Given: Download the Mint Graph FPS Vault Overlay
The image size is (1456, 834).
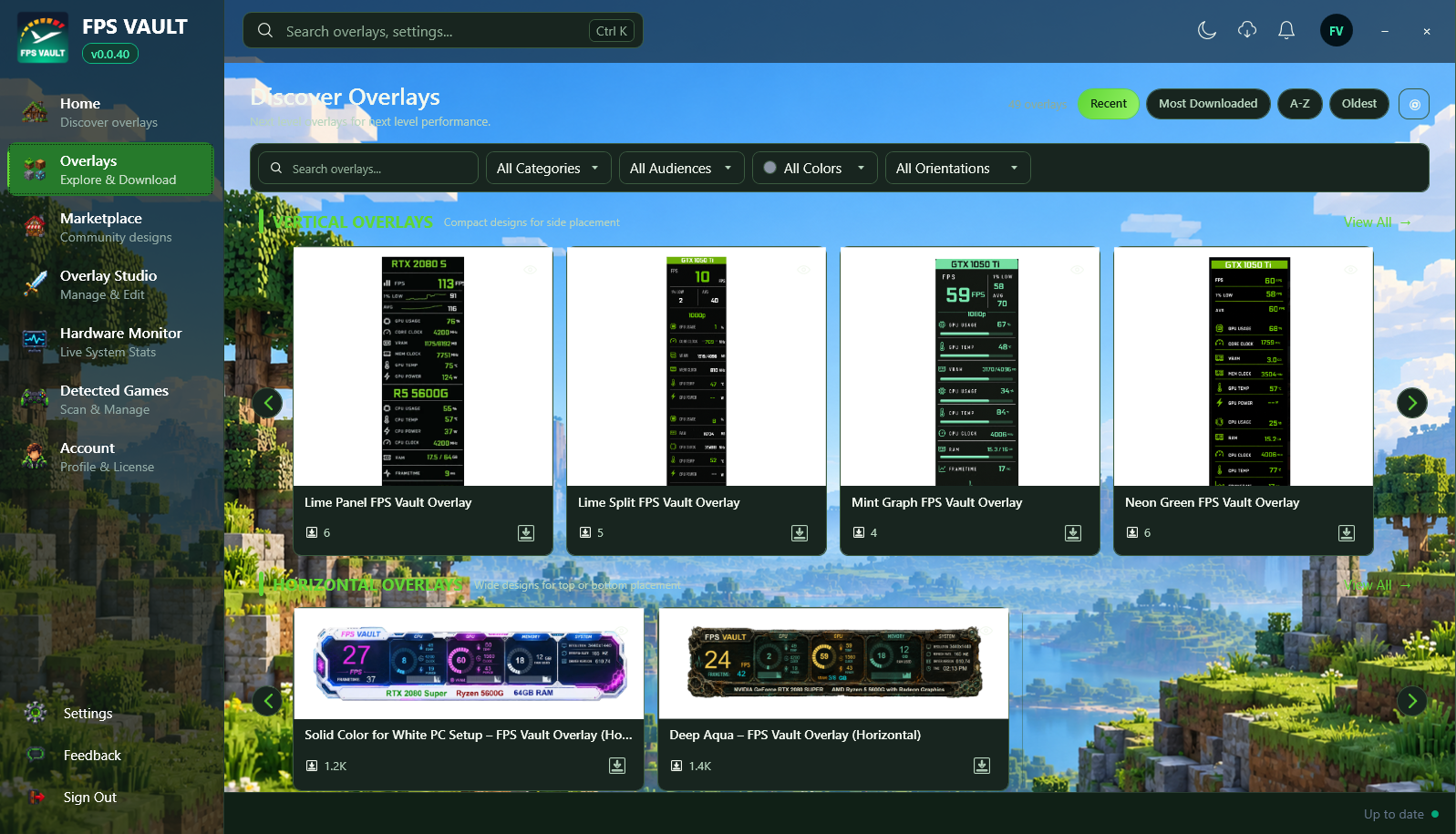Looking at the screenshot, I should coord(1073,533).
